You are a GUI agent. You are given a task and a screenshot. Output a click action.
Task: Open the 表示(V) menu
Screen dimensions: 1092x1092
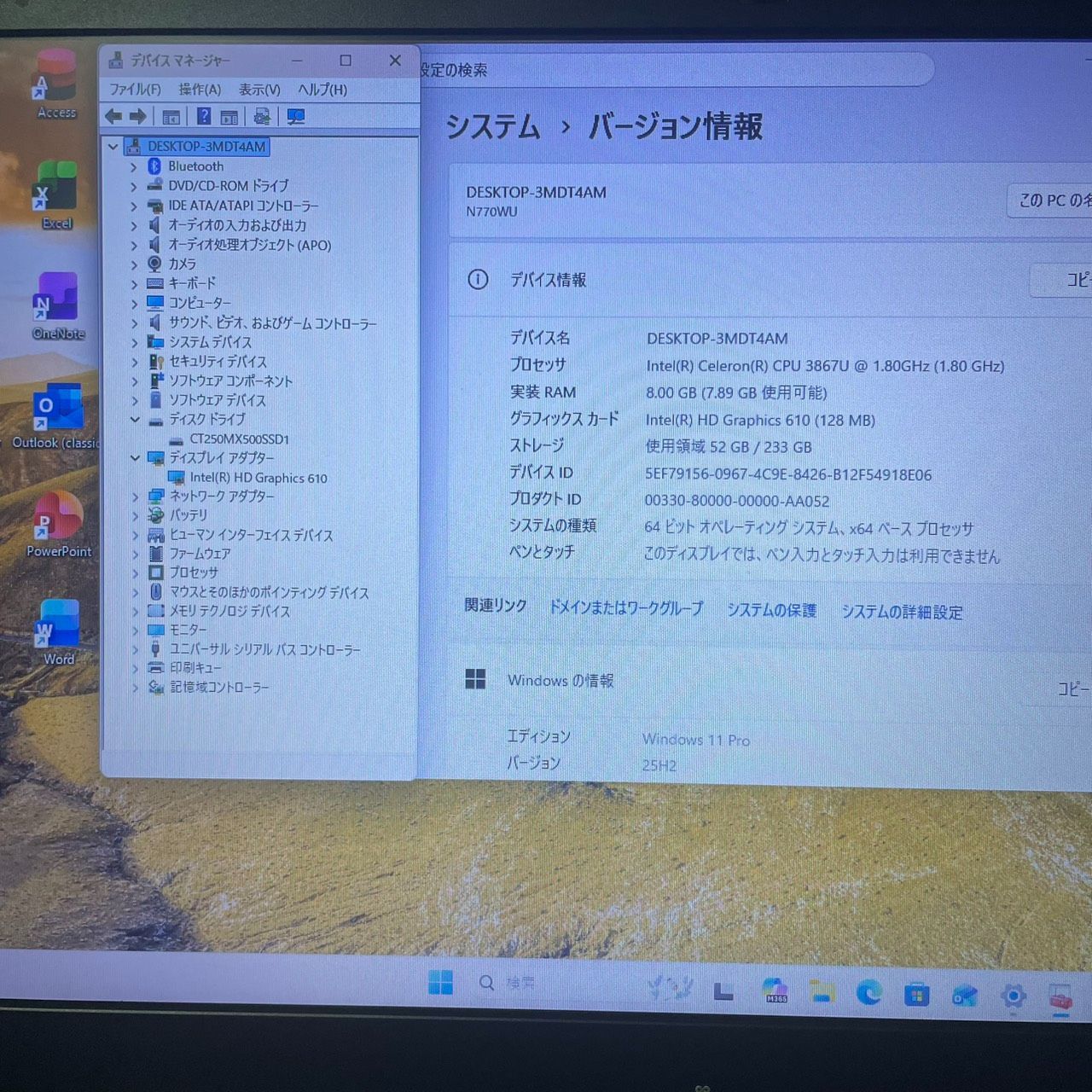pyautogui.click(x=259, y=90)
